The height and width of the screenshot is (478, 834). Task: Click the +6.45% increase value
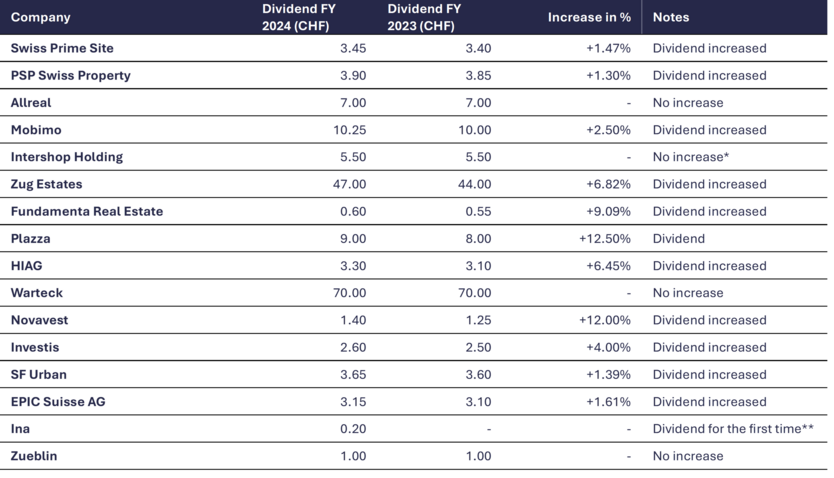pyautogui.click(x=608, y=265)
